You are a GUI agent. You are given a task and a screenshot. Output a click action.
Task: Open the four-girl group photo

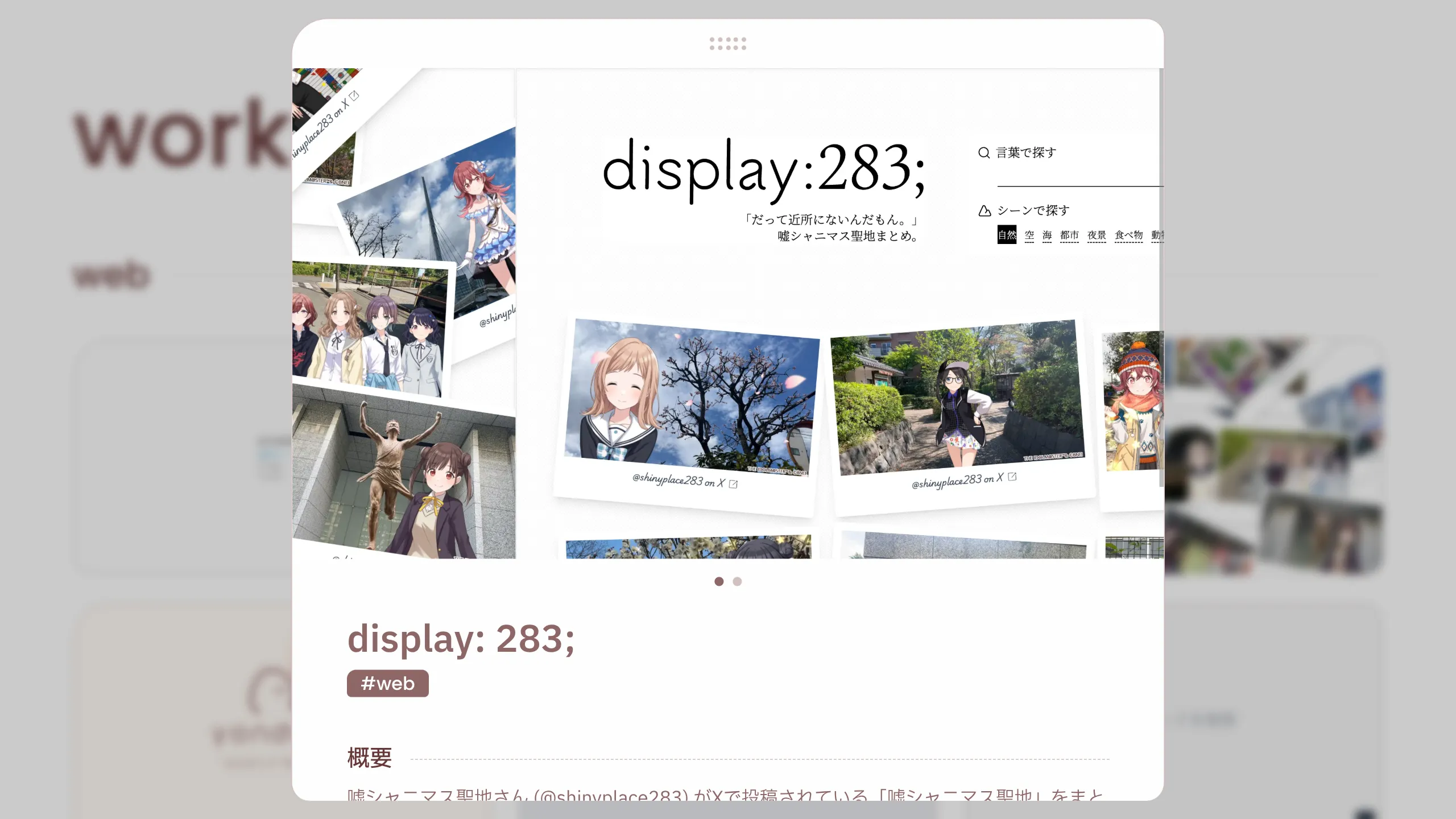[x=370, y=330]
